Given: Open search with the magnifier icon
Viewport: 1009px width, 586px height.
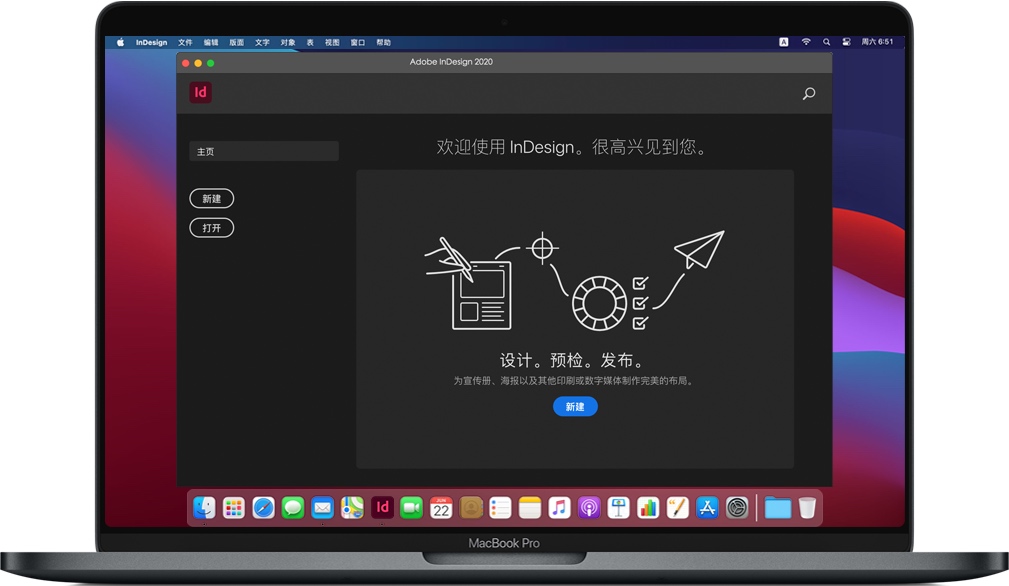Looking at the screenshot, I should click(x=809, y=94).
